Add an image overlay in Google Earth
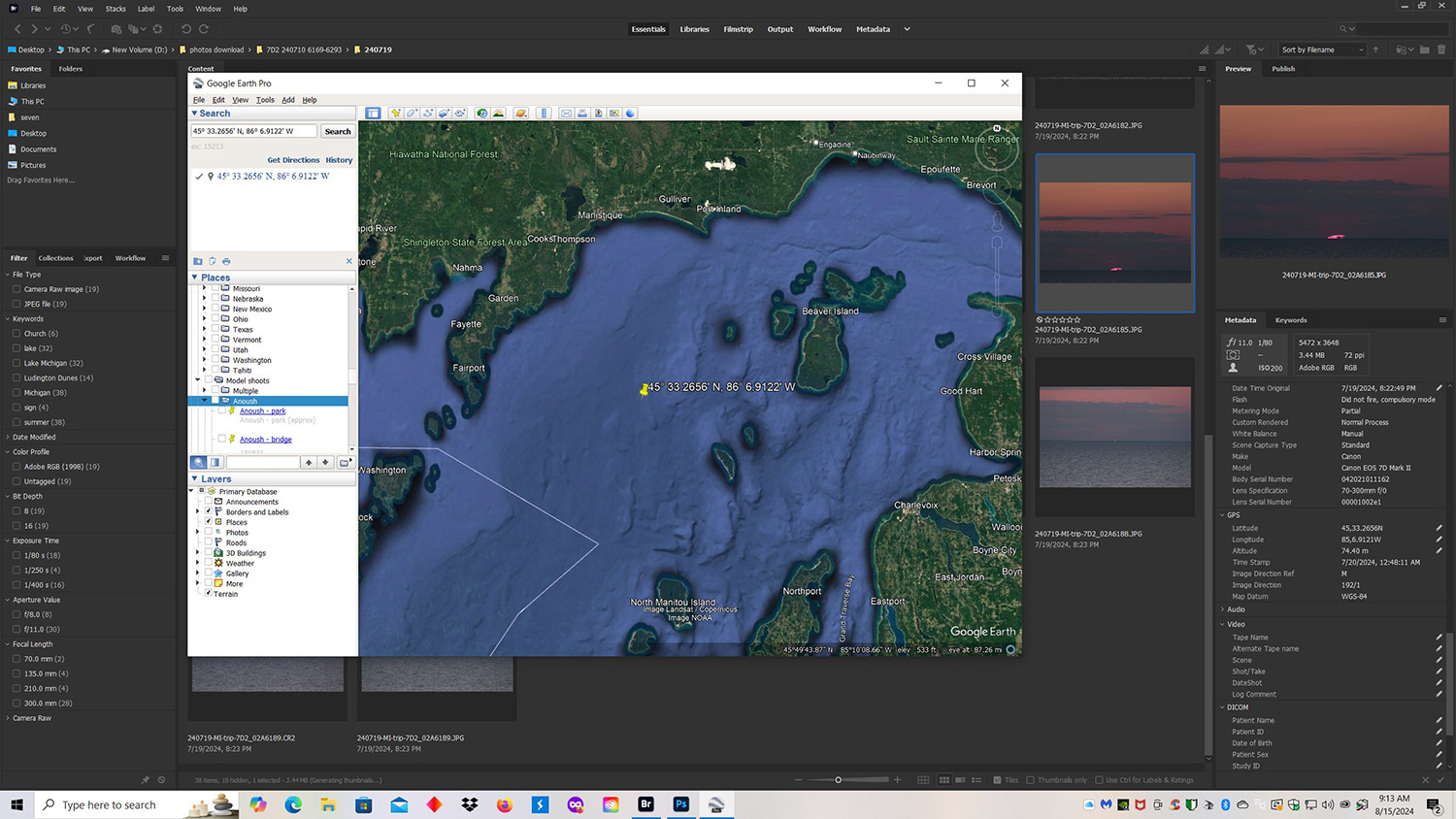 (x=444, y=114)
